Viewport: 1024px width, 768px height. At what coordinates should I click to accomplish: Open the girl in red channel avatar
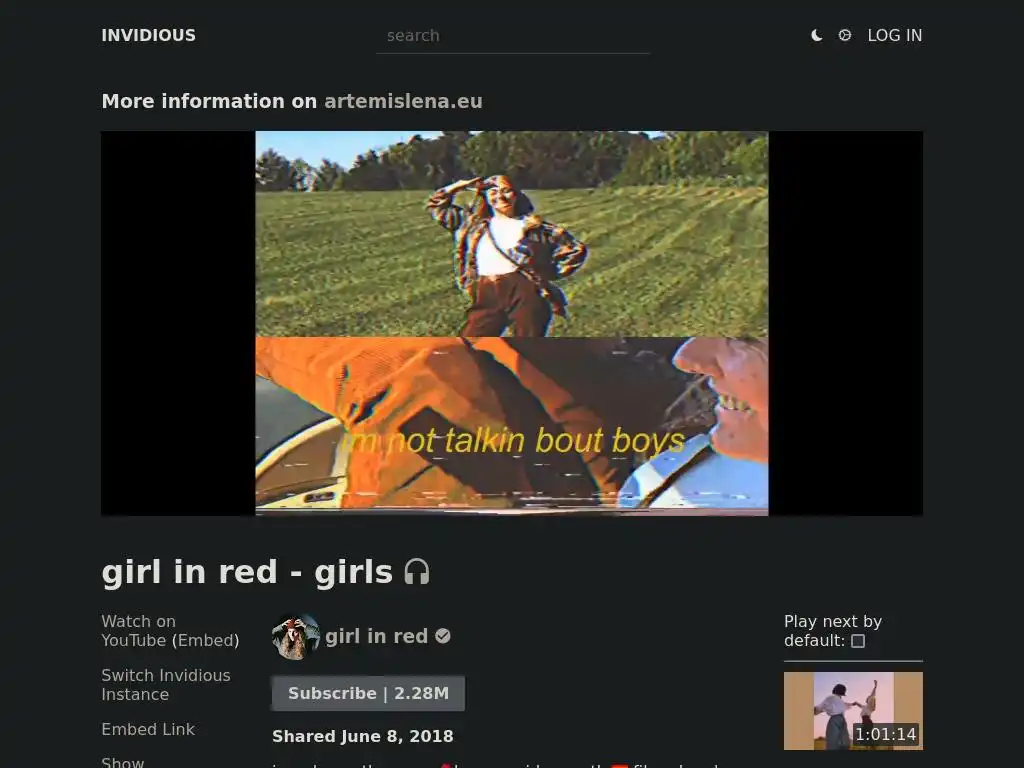(296, 636)
